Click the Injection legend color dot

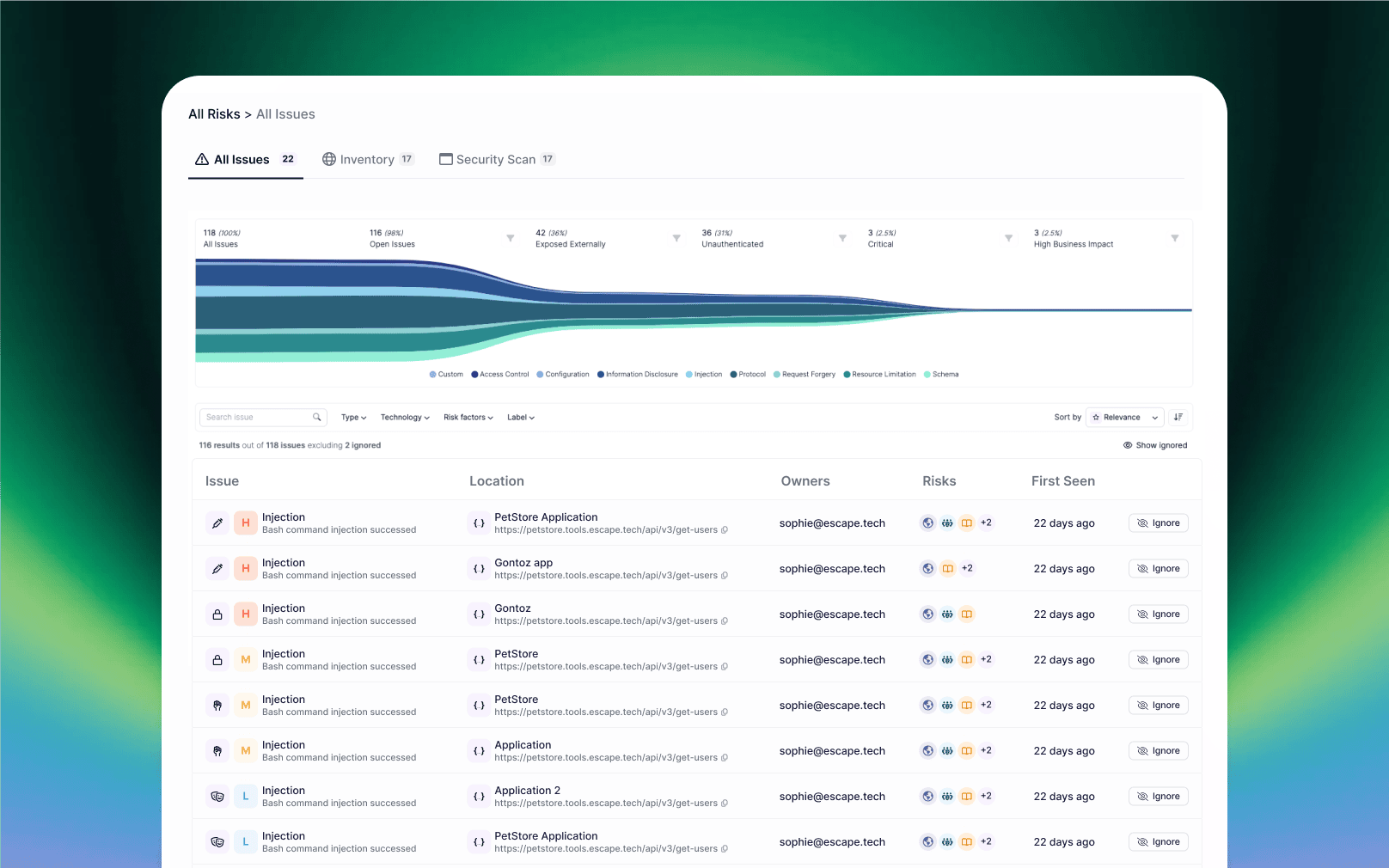click(689, 375)
